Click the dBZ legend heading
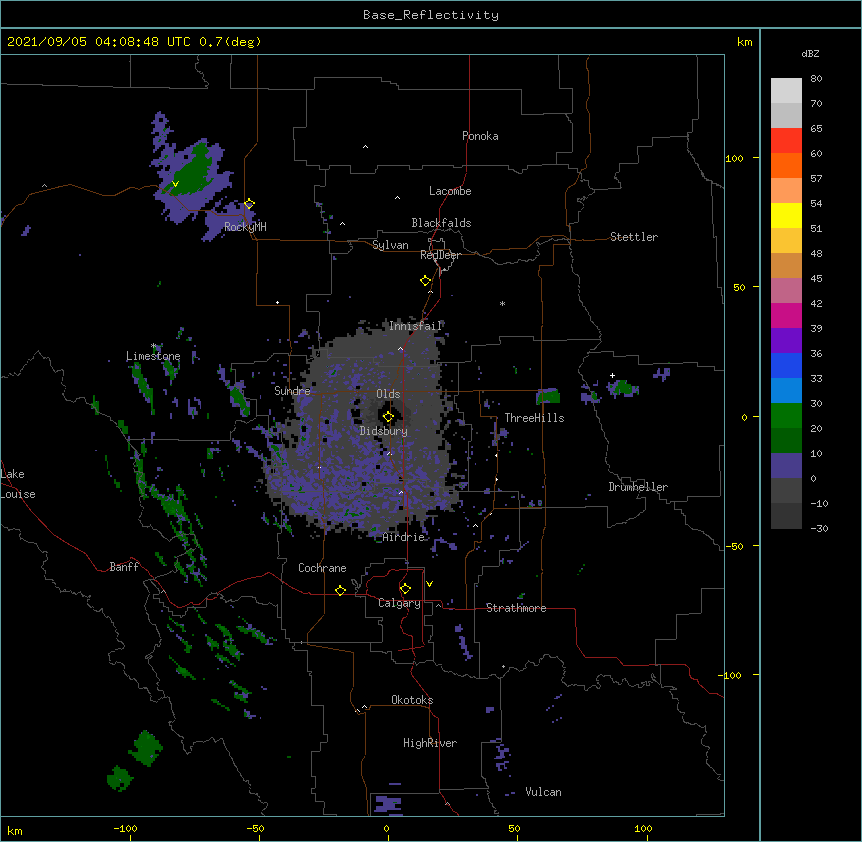The height and width of the screenshot is (842, 862). pos(810,53)
